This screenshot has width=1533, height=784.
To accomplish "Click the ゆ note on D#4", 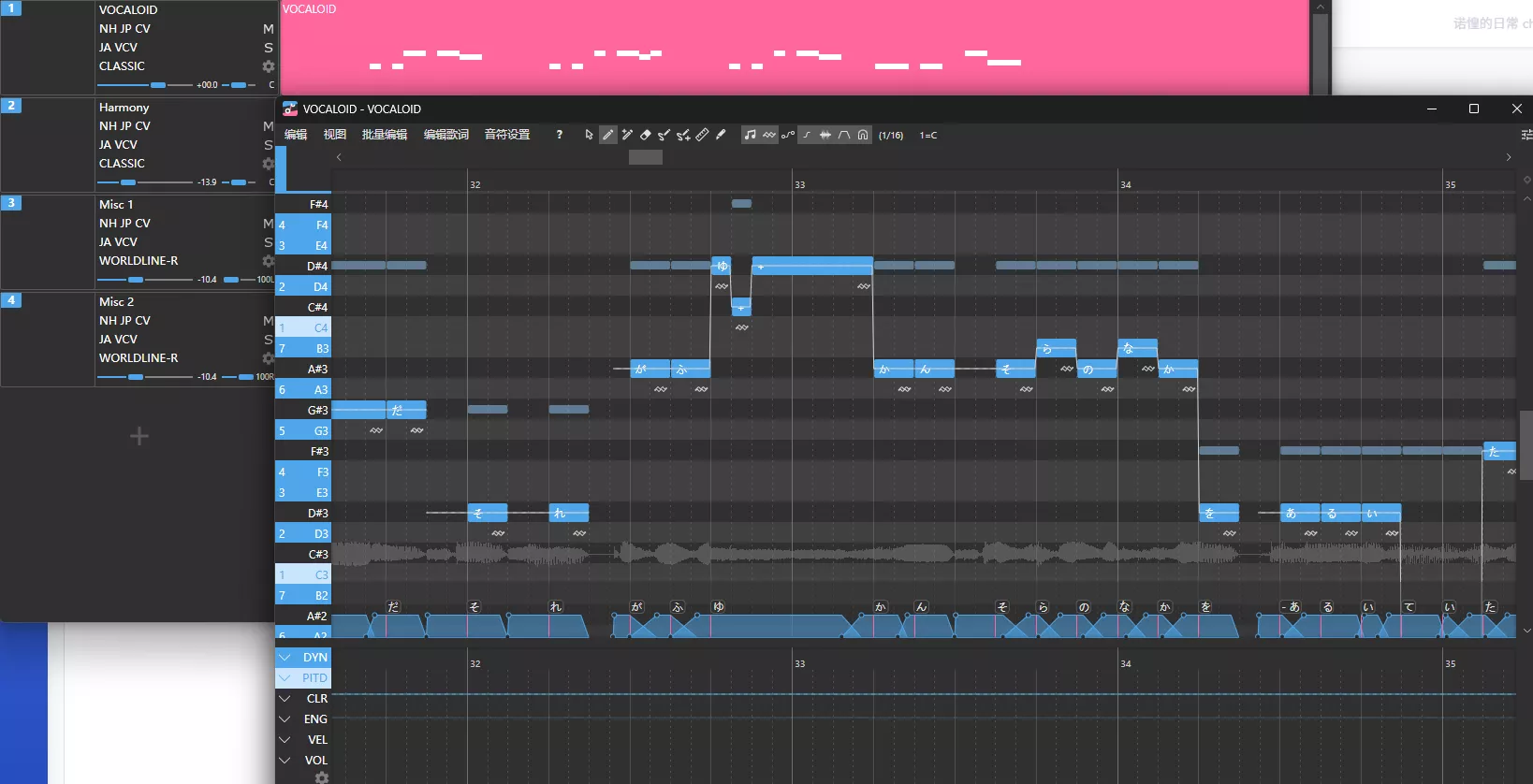I will [722, 266].
